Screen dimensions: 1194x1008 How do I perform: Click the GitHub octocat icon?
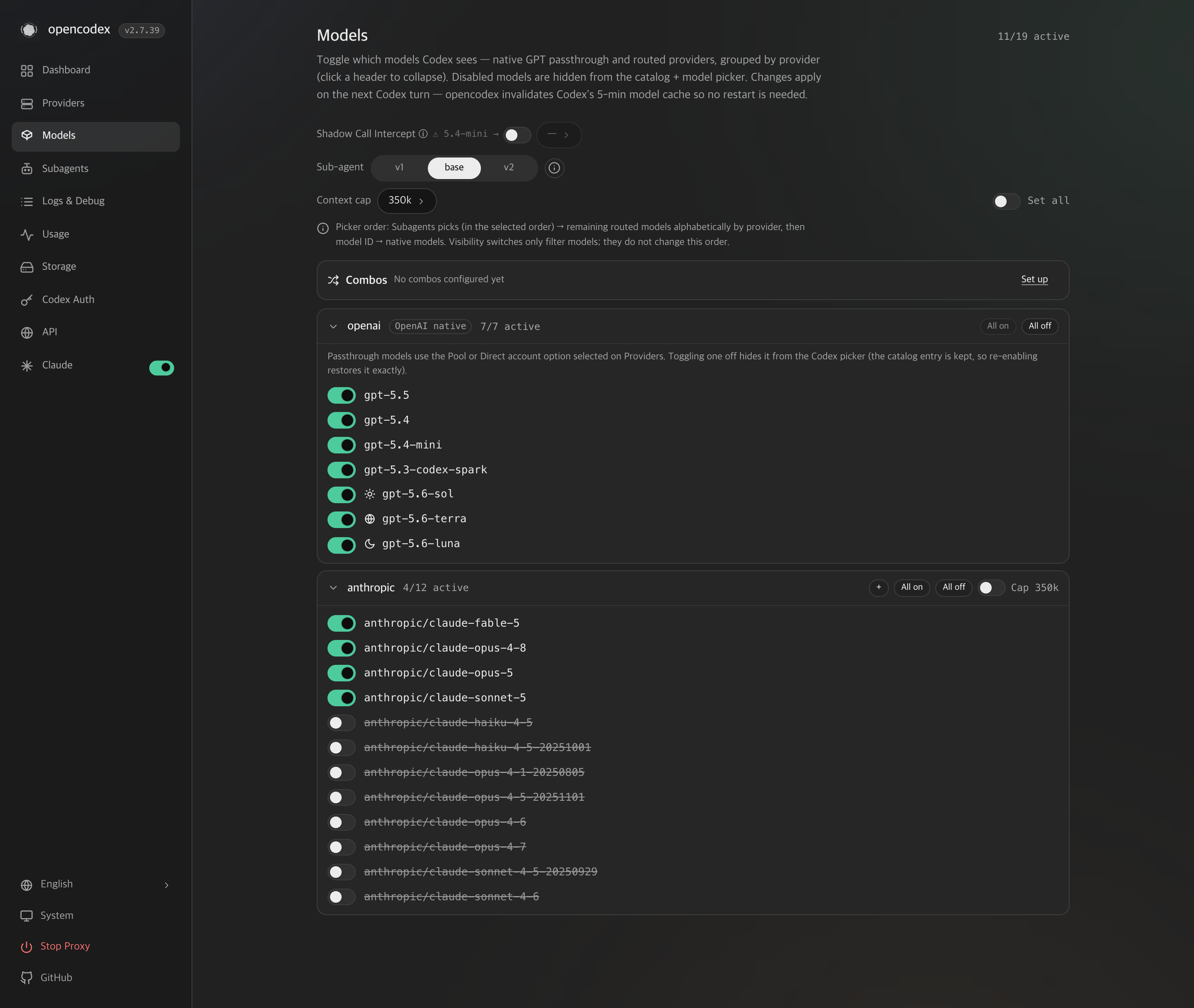pos(26,978)
